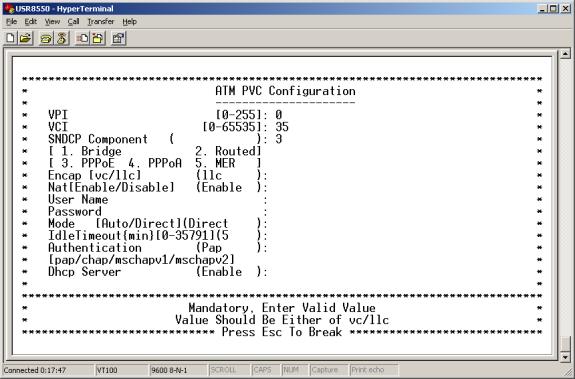The height and width of the screenshot is (379, 575).
Task: Click the Properties toolbar icon
Action: coord(118,38)
